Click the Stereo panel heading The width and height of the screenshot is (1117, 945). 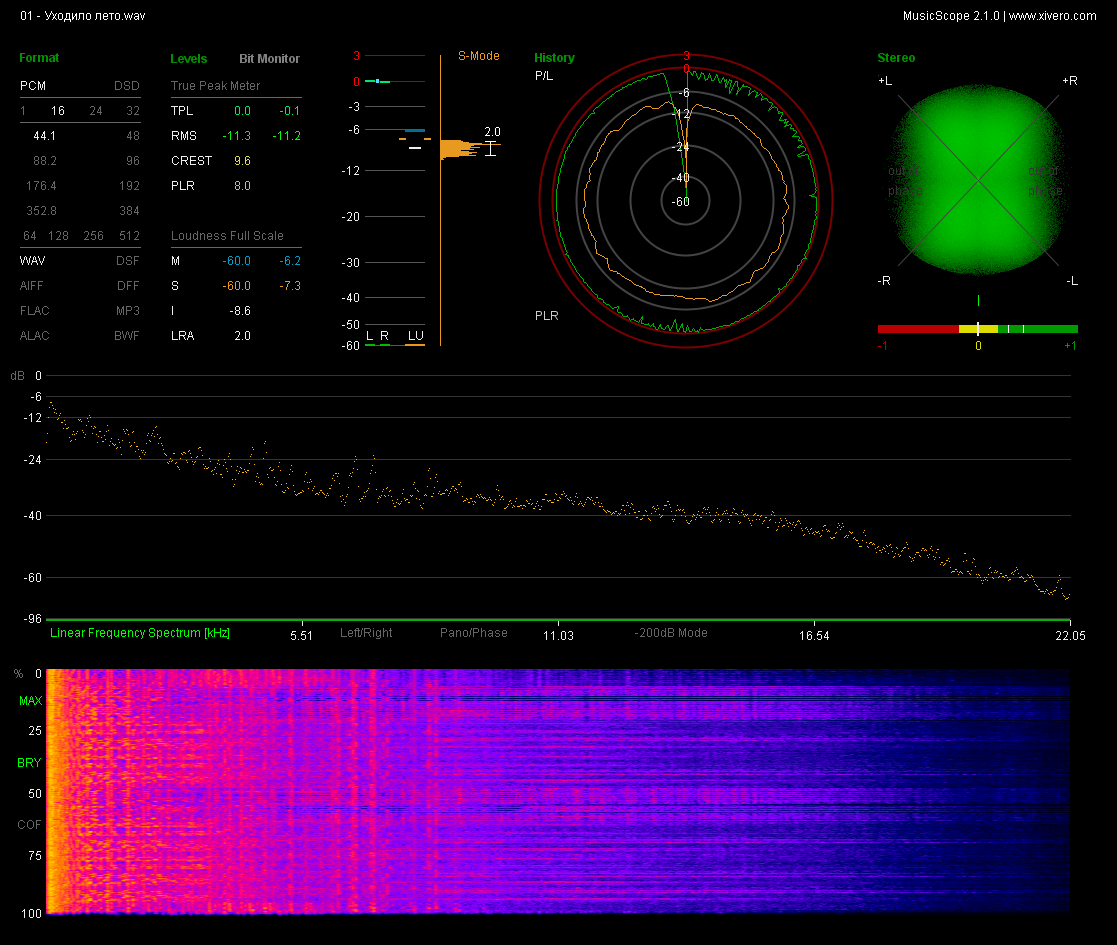(x=896, y=58)
